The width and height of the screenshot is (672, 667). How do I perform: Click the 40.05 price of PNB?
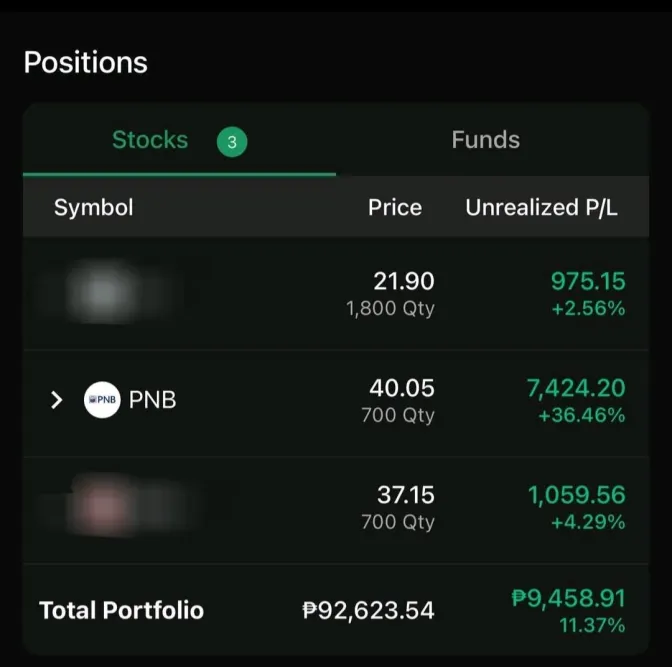404,389
